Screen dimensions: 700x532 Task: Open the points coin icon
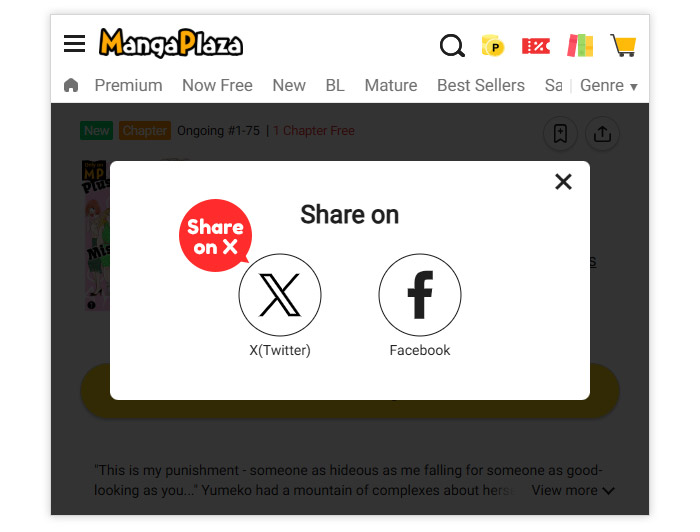click(x=493, y=46)
